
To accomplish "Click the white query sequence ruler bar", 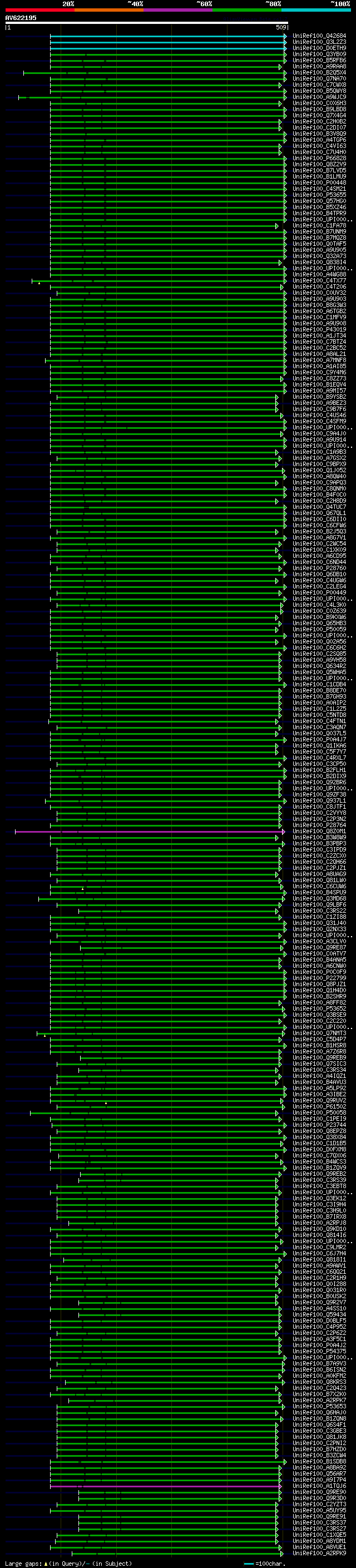I will pyautogui.click(x=147, y=23).
